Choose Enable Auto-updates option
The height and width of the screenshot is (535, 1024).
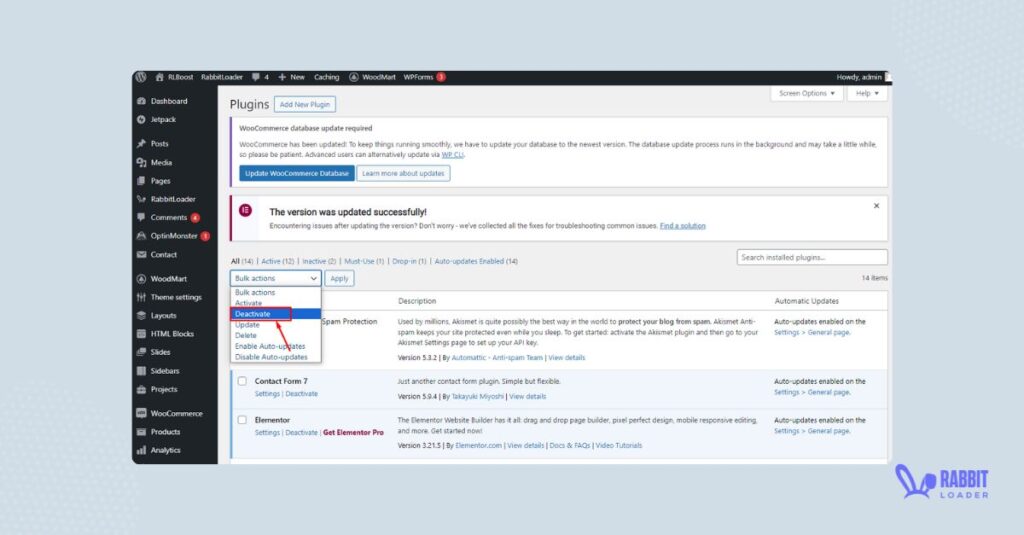click(276, 346)
